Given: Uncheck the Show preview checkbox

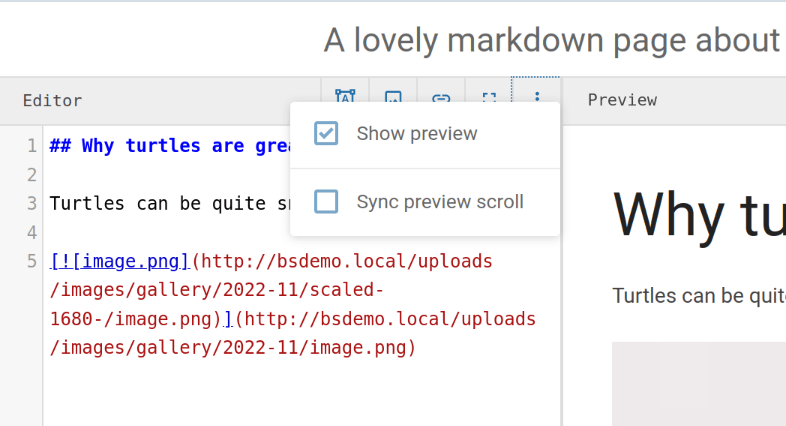Looking at the screenshot, I should (326, 133).
